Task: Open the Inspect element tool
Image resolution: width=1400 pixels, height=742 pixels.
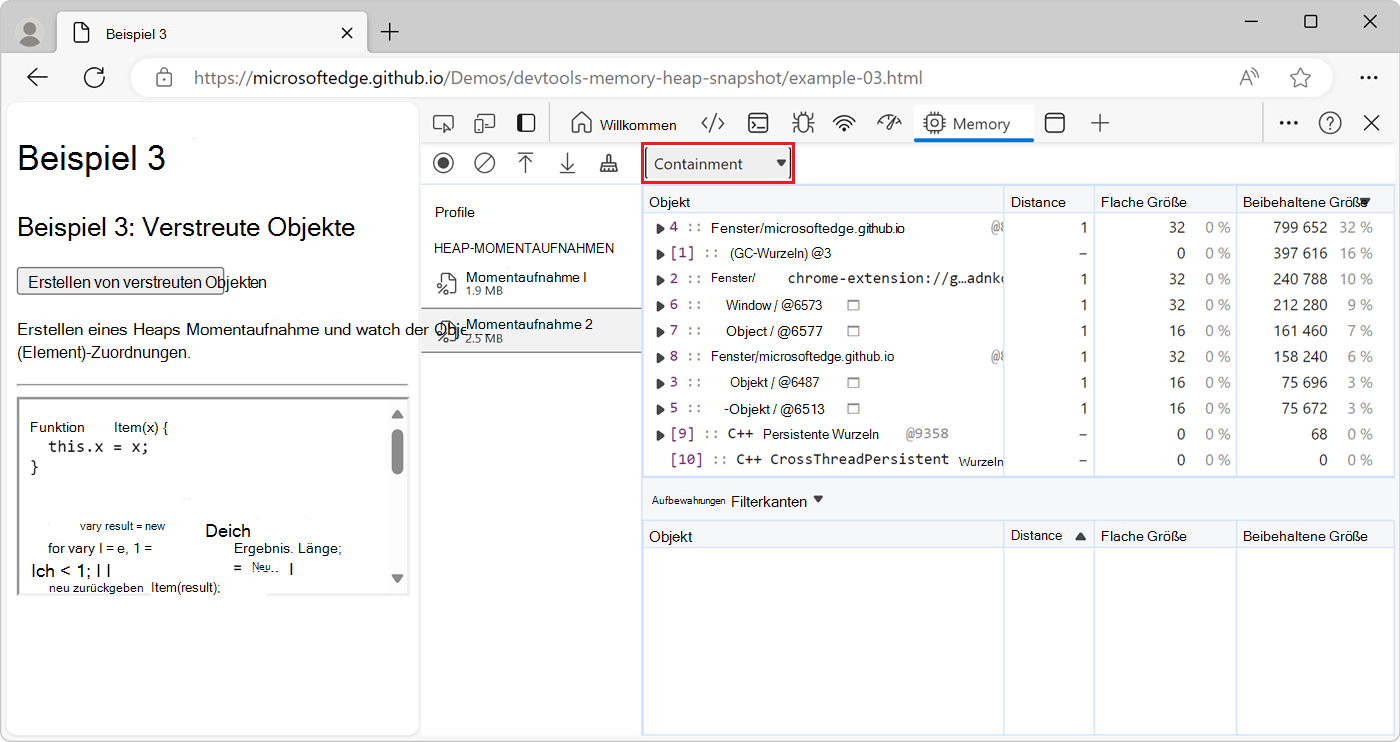Action: point(443,123)
